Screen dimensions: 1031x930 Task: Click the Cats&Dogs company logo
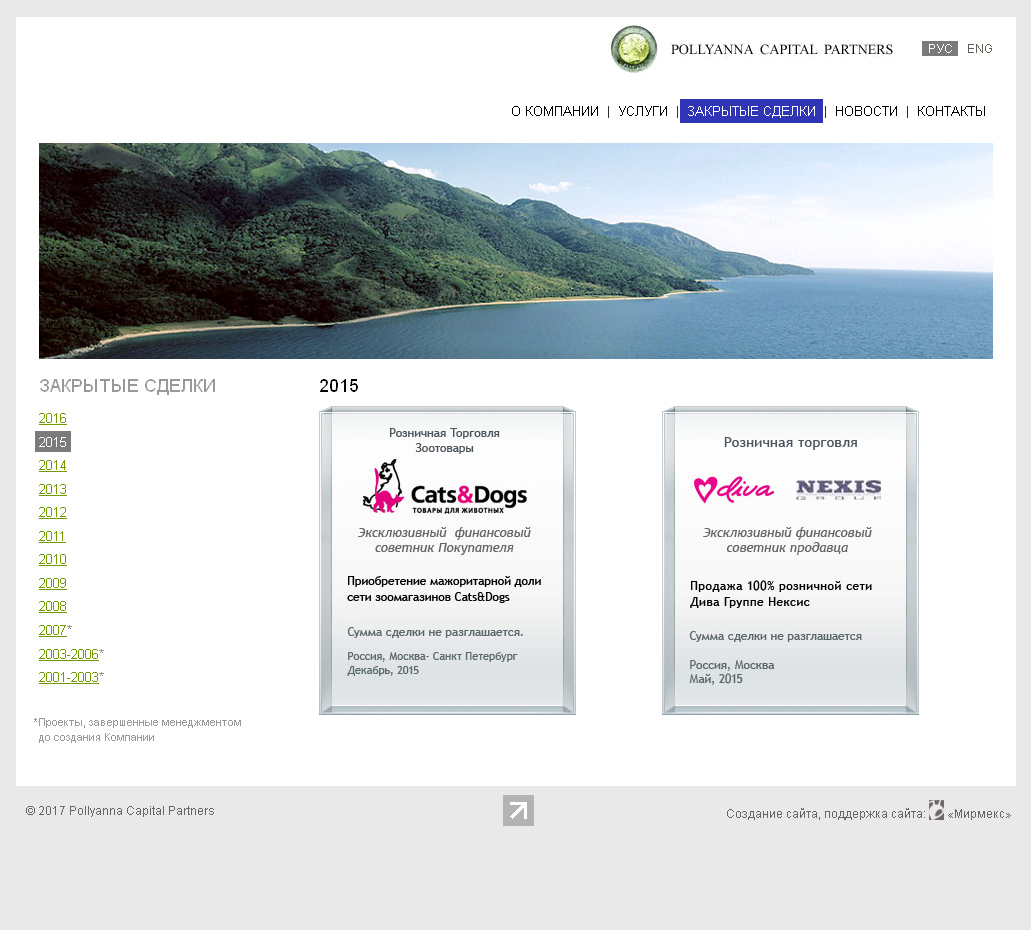(x=445, y=487)
